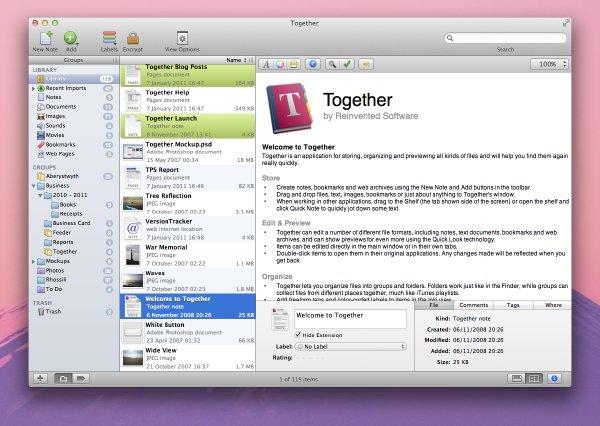
Task: Open the To Do group
Action: [x=74, y=289]
